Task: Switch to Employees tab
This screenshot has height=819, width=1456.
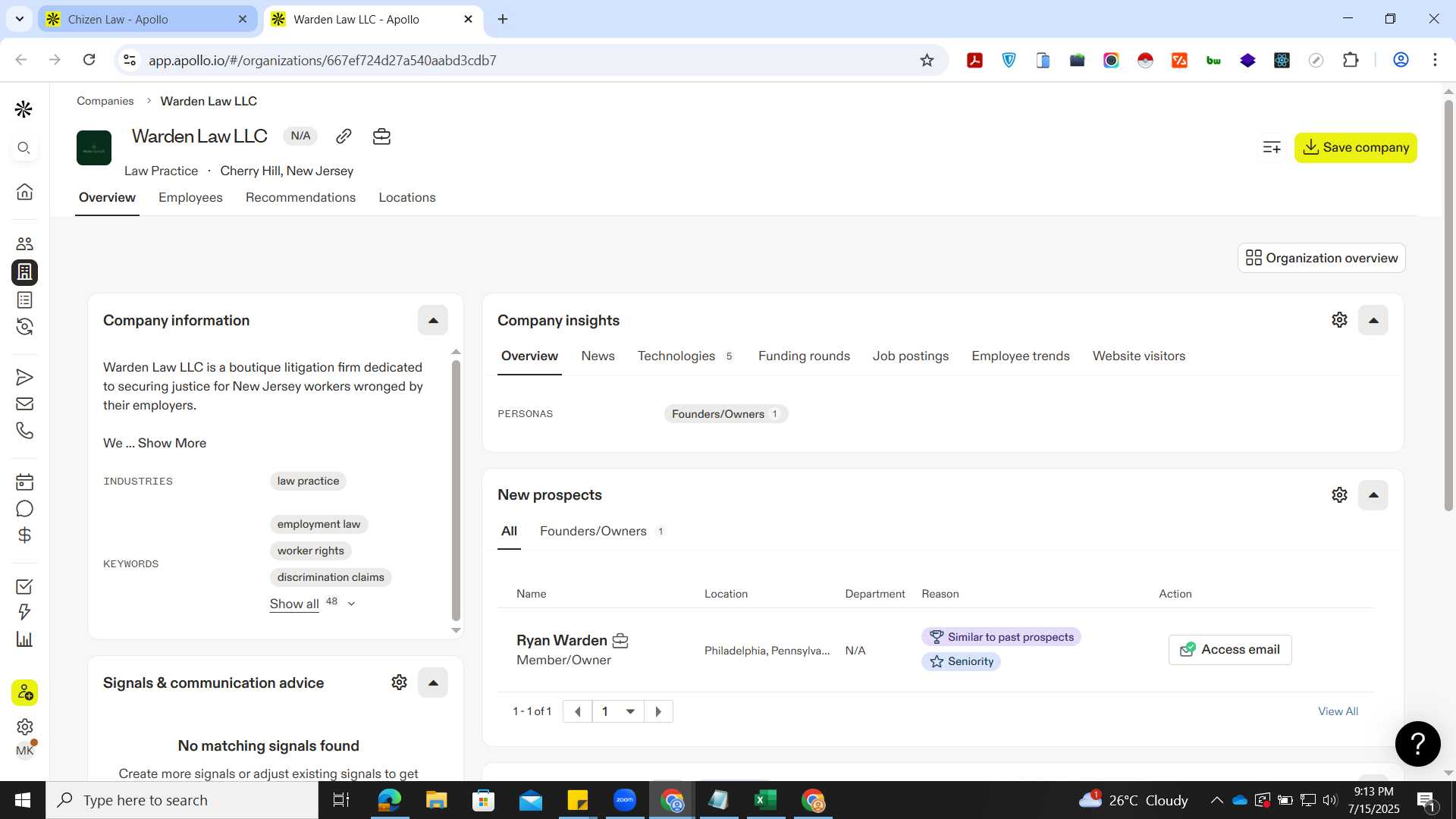Action: [190, 197]
